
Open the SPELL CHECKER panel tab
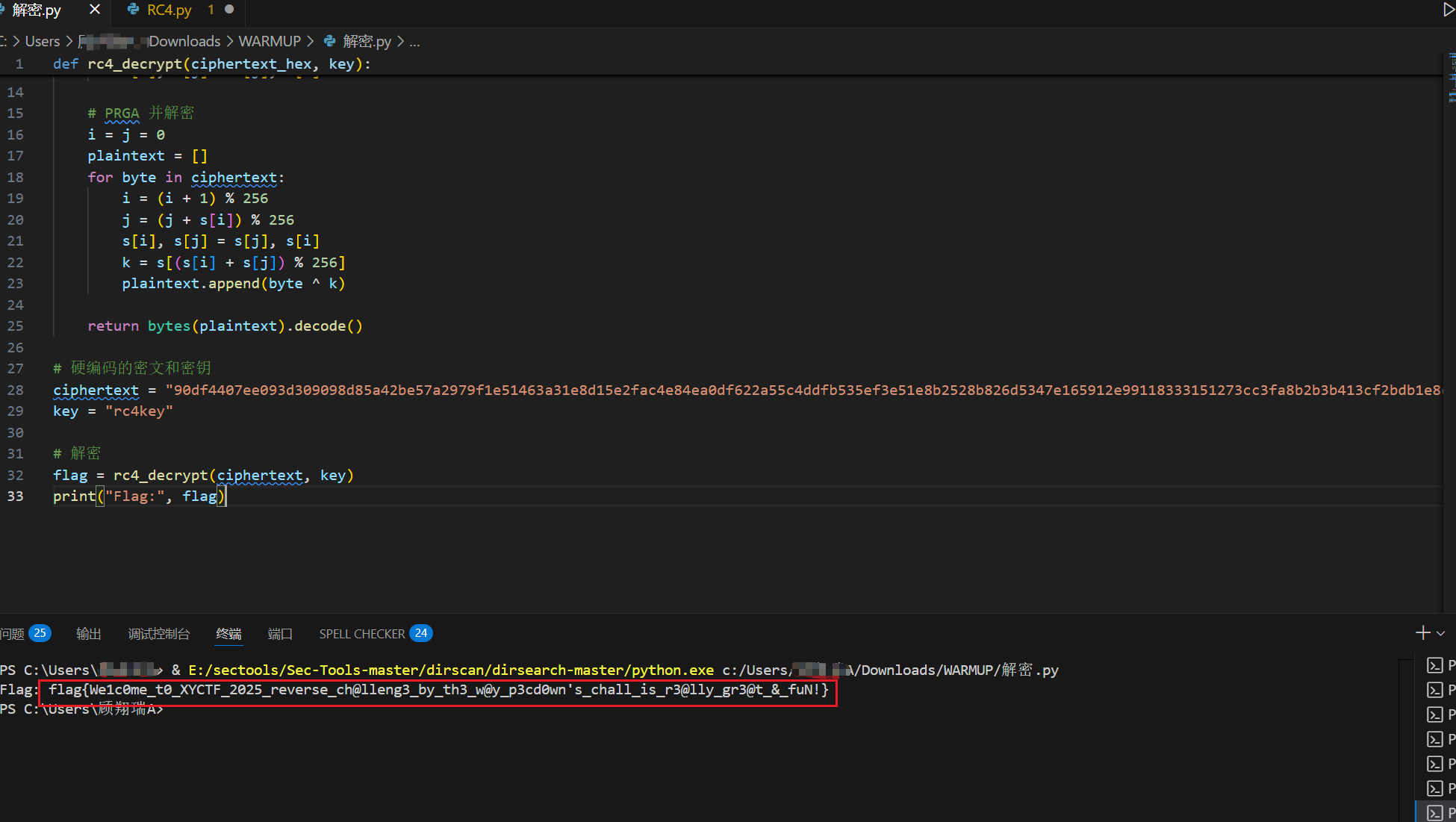tap(362, 634)
